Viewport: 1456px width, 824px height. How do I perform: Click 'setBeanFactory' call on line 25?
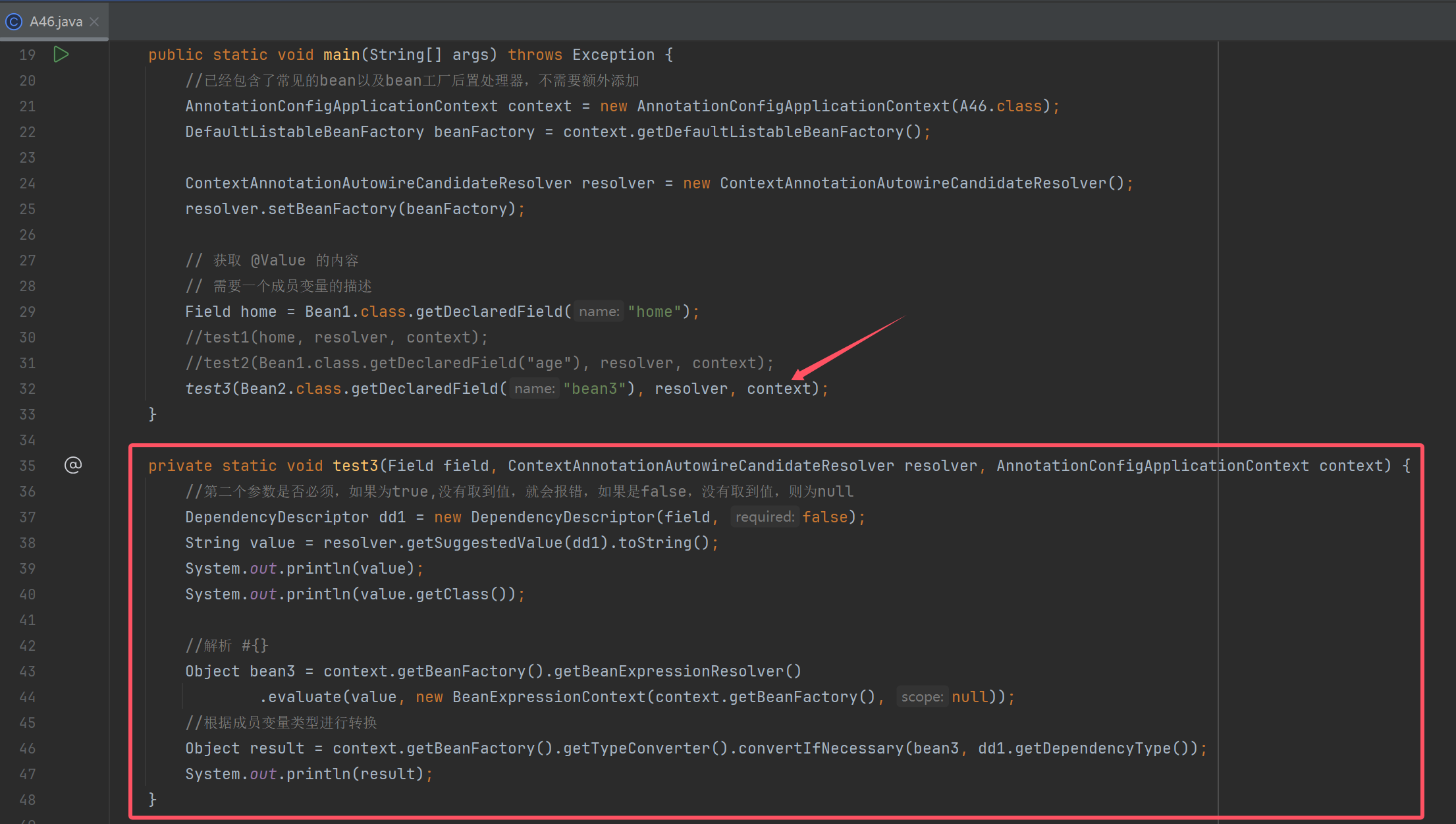(x=332, y=209)
